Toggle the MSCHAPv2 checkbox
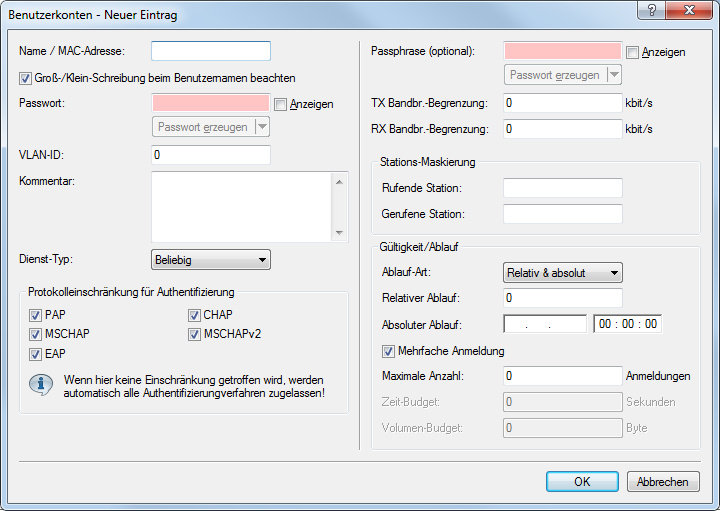720x511 pixels. pyautogui.click(x=195, y=334)
